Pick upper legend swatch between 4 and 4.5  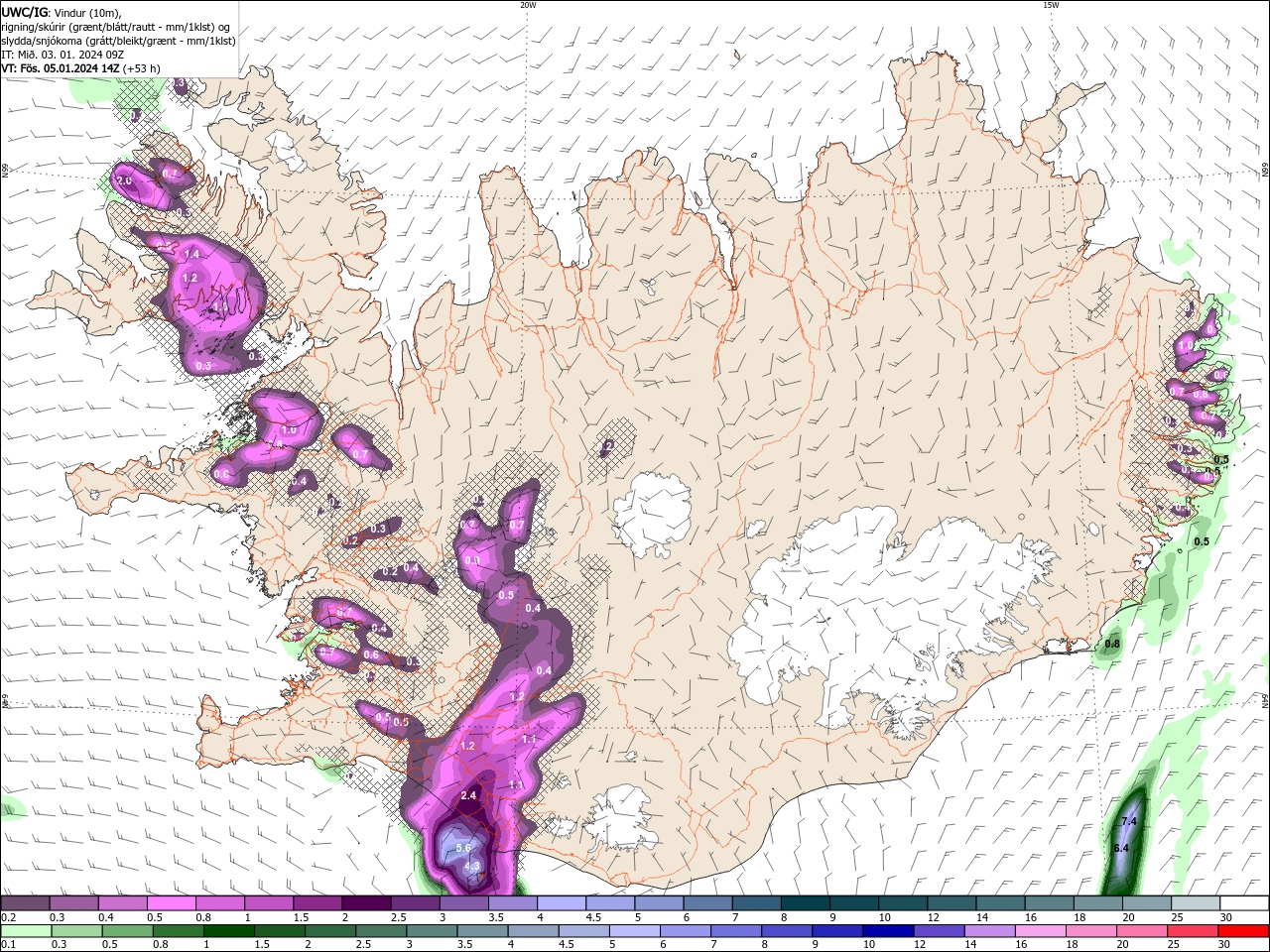pyautogui.click(x=561, y=903)
